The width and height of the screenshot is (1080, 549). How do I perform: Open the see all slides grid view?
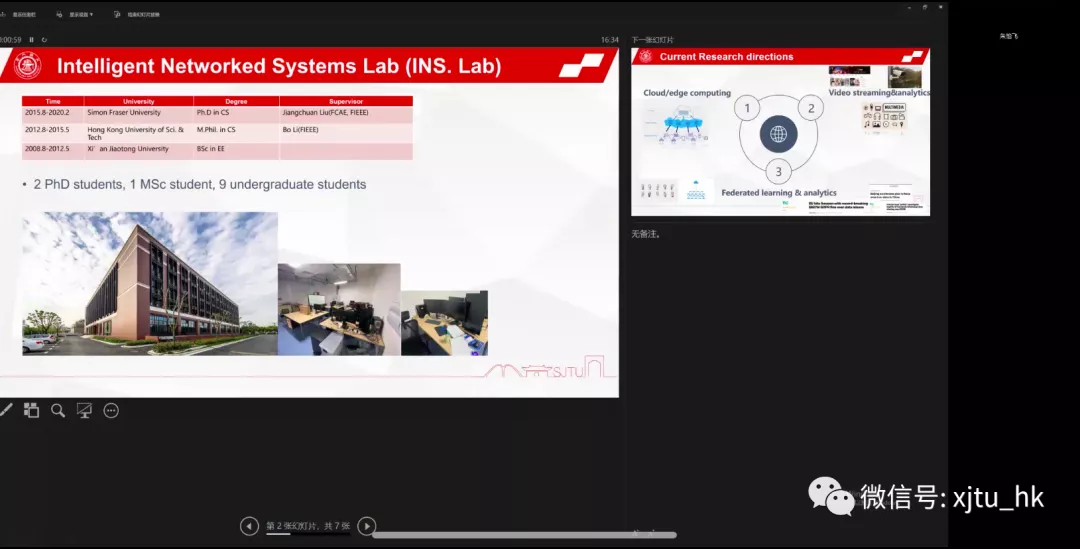(32, 410)
